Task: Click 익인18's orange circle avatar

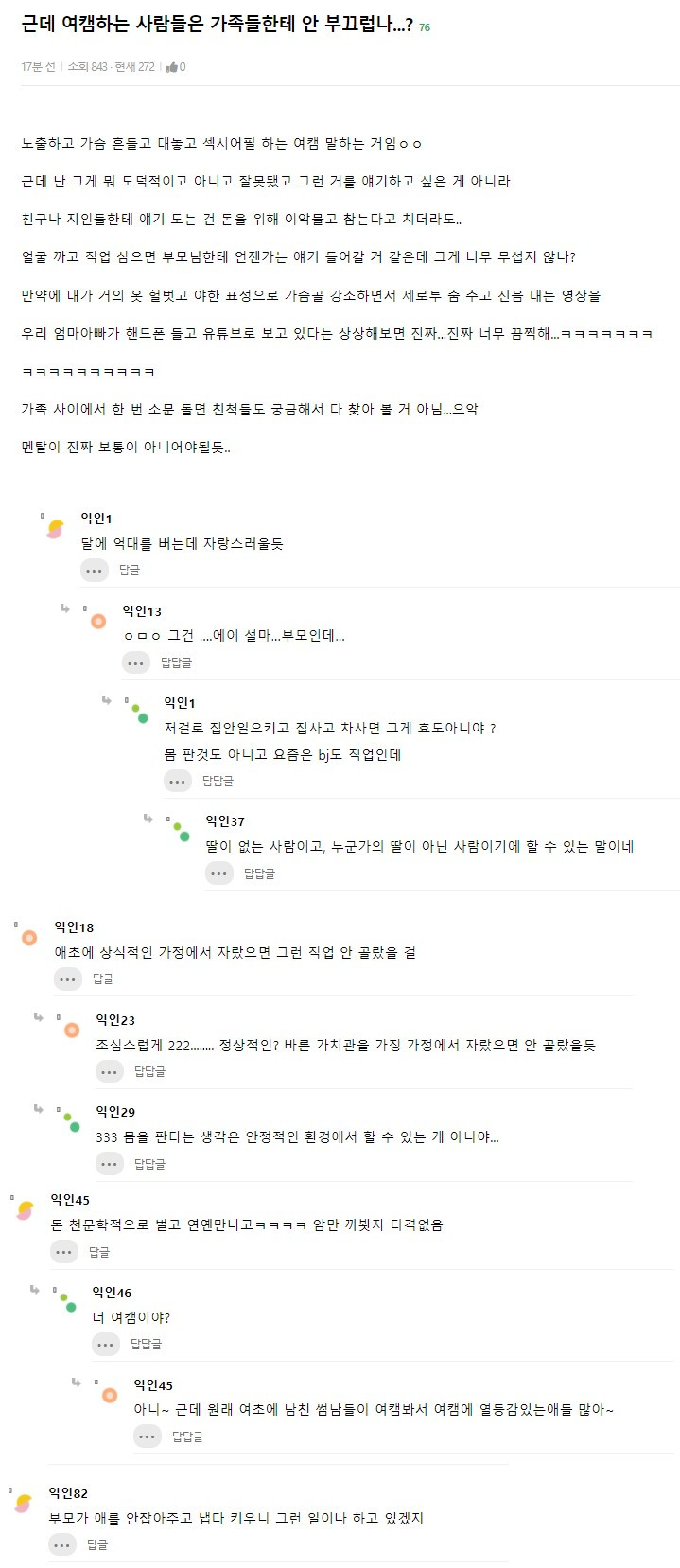Action: pyautogui.click(x=29, y=938)
